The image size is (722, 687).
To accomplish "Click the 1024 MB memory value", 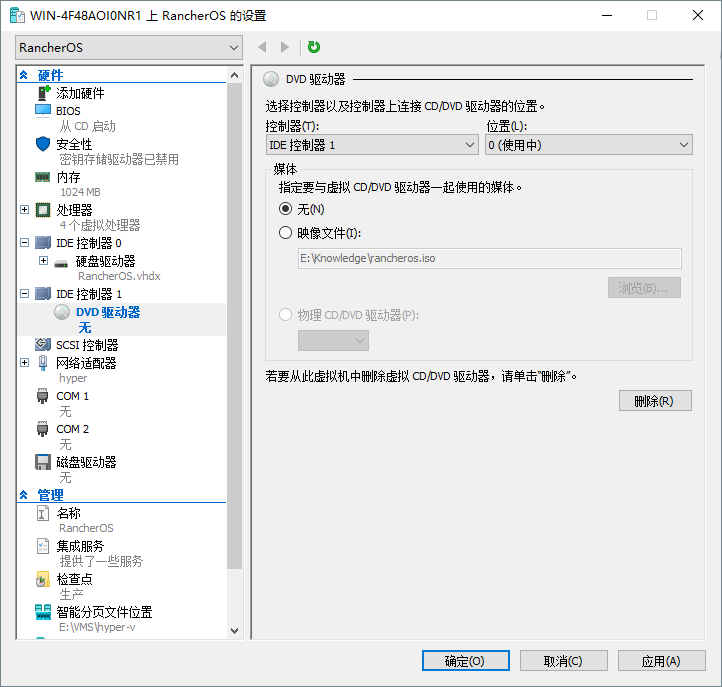I will tap(80, 192).
